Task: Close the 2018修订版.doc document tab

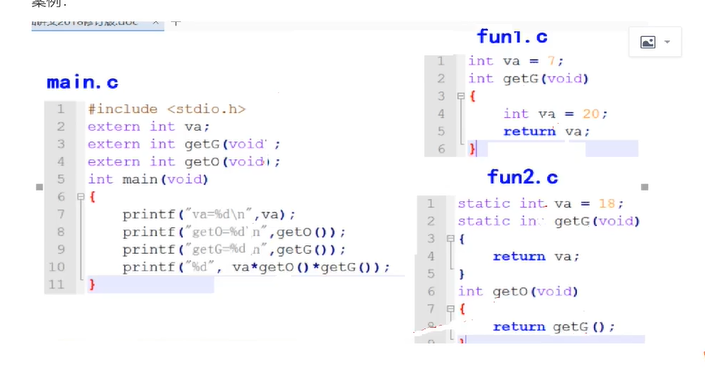Action: pyautogui.click(x=156, y=22)
